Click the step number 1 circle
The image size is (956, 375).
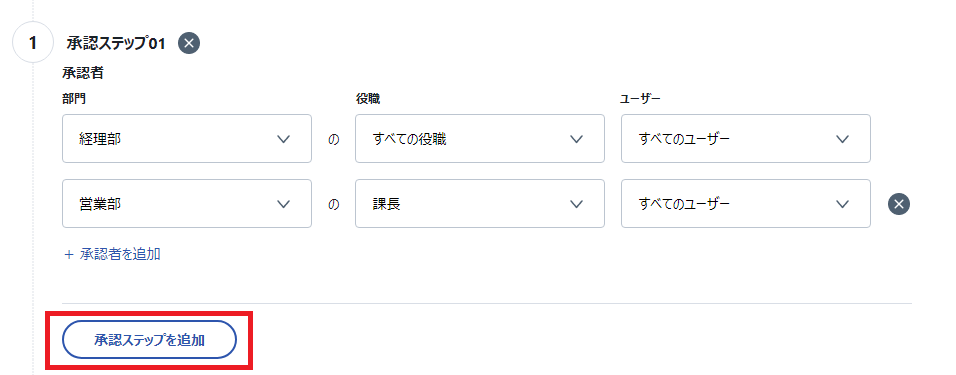(33, 43)
